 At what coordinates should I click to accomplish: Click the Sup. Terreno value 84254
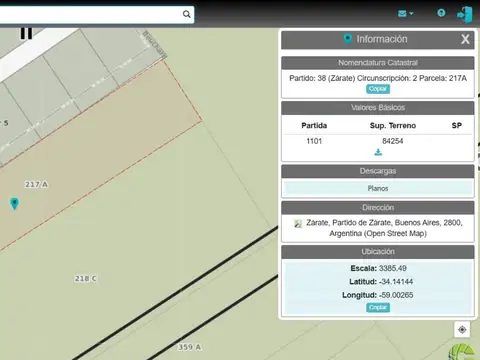393,141
